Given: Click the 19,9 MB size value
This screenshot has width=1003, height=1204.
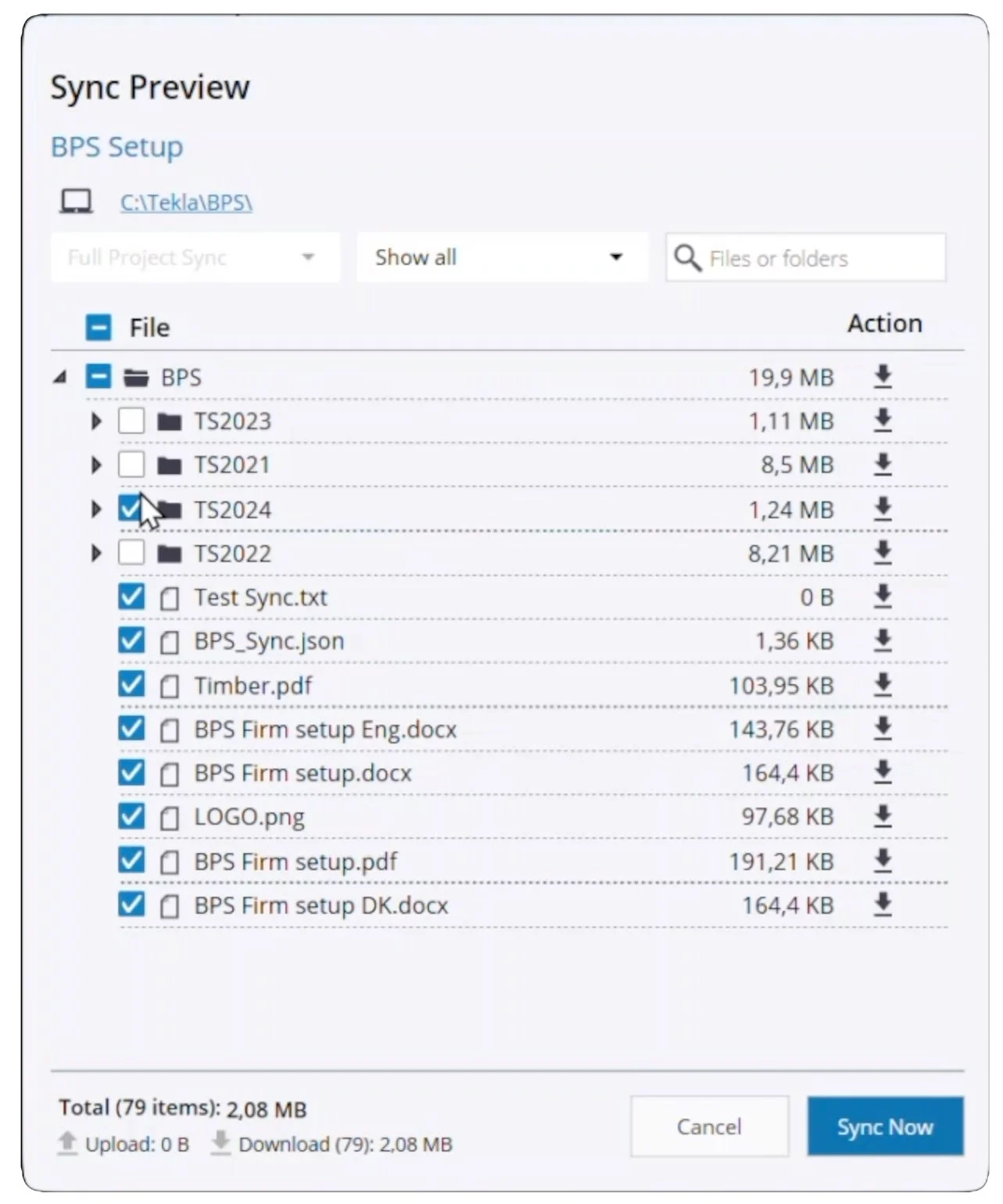Looking at the screenshot, I should click(x=791, y=378).
